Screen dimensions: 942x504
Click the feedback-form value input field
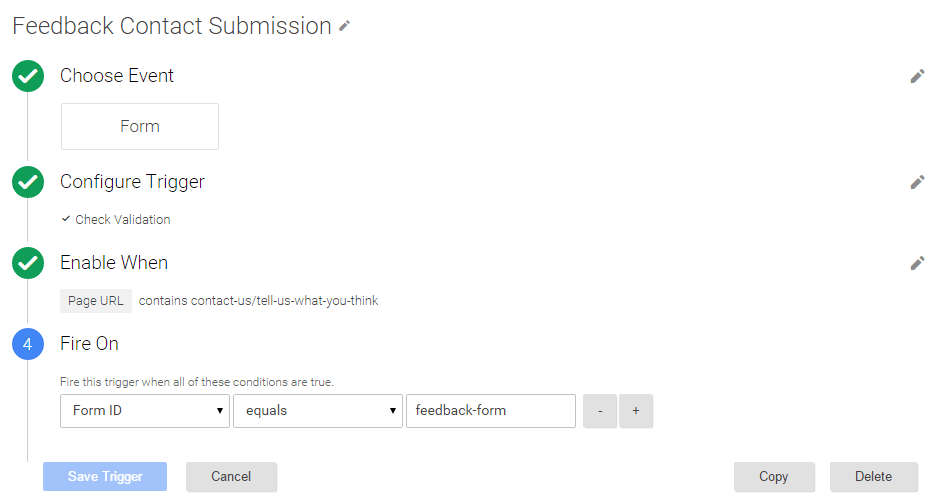point(491,411)
